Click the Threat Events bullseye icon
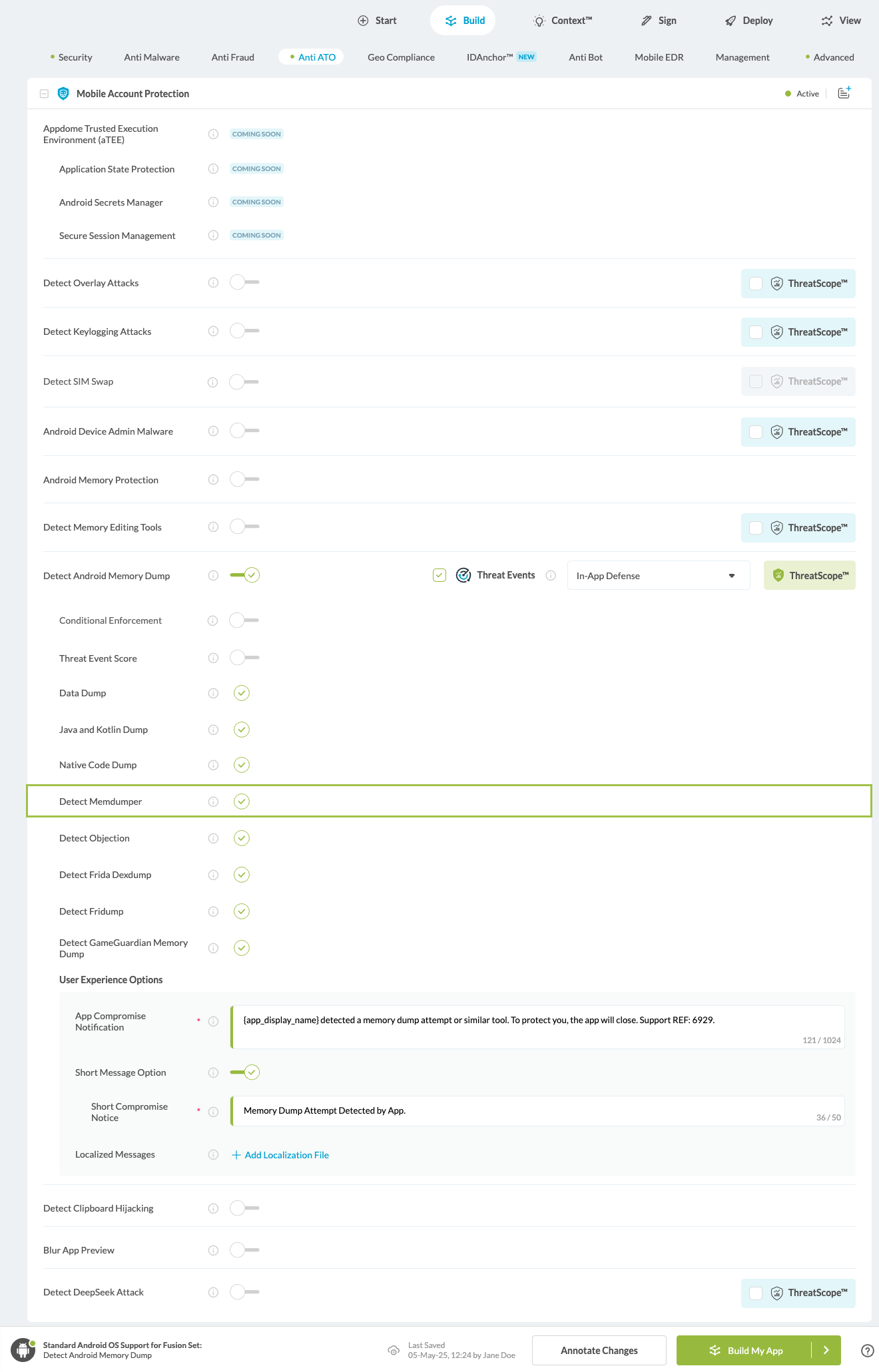 (x=463, y=574)
